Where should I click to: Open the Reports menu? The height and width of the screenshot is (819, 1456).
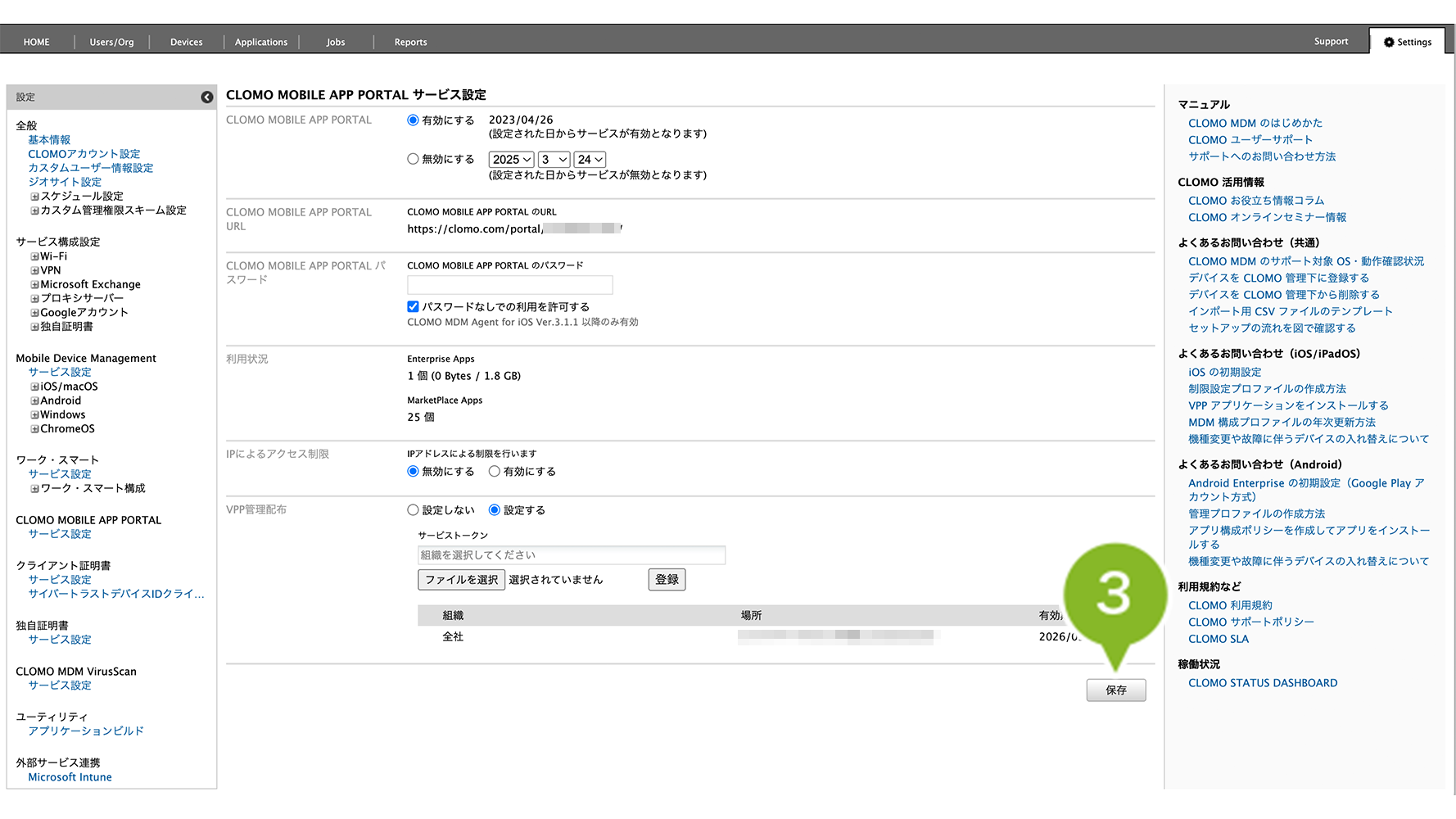pos(410,42)
